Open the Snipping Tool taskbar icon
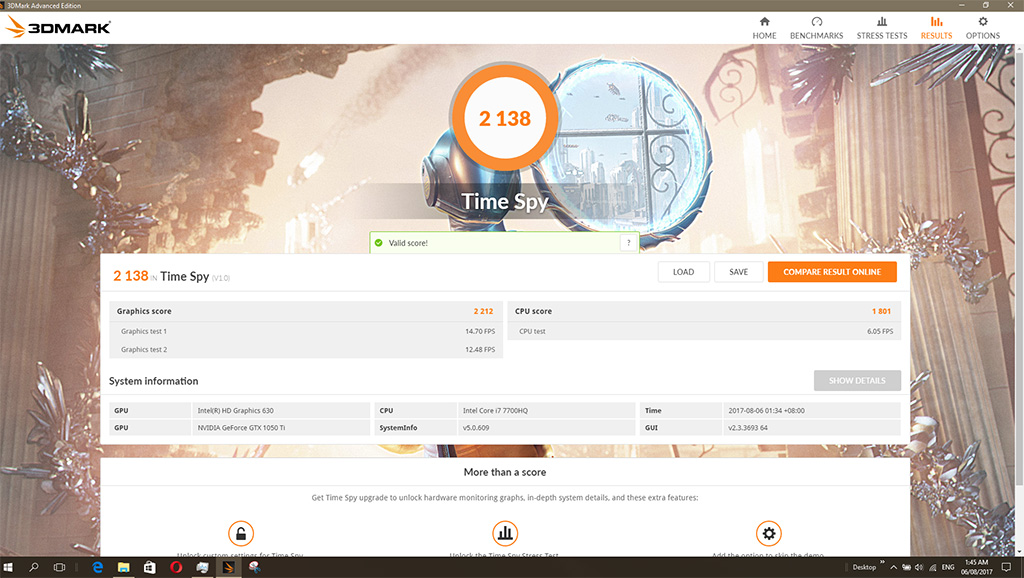The height and width of the screenshot is (578, 1024). point(254,567)
